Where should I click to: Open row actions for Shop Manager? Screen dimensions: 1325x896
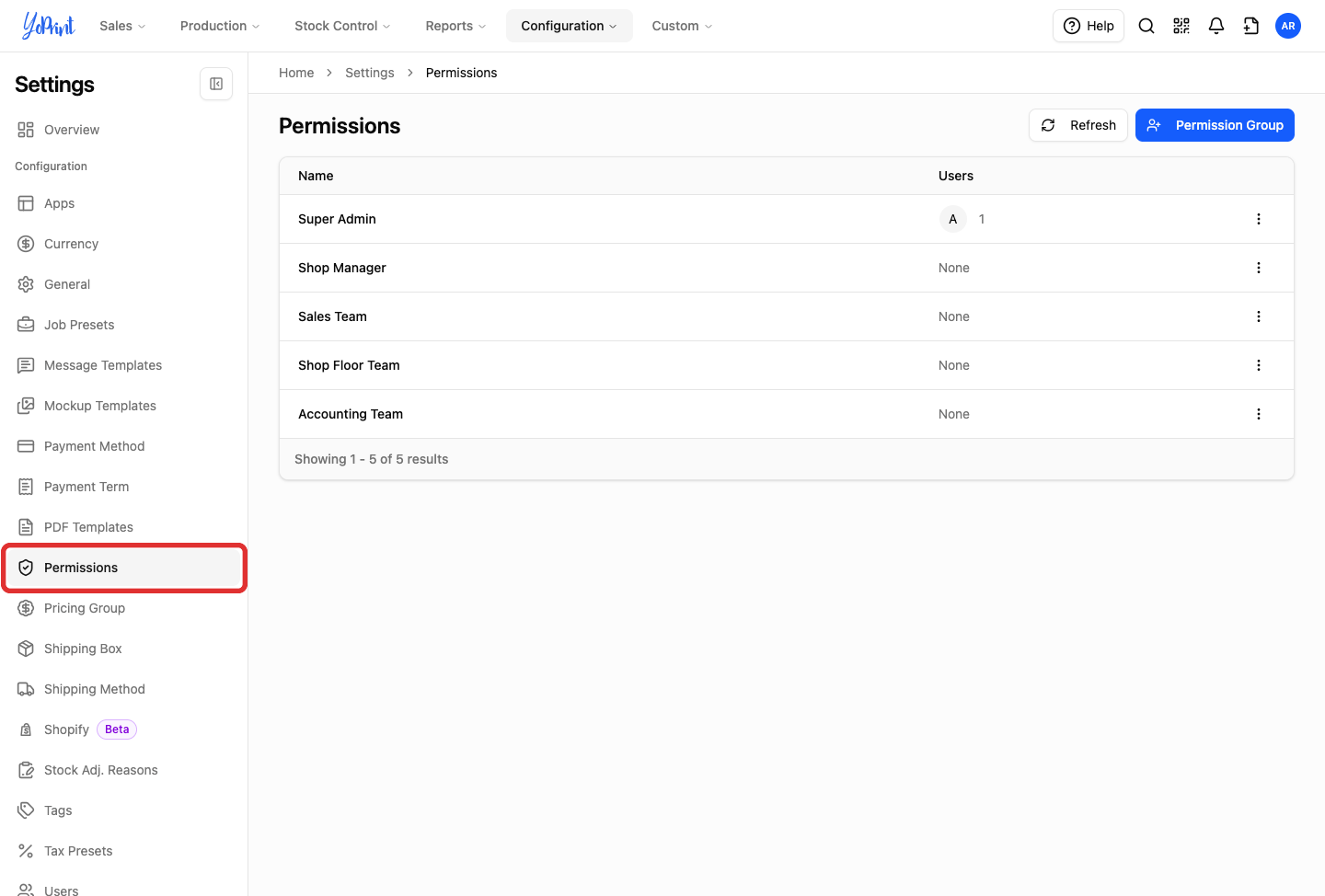pyautogui.click(x=1259, y=268)
